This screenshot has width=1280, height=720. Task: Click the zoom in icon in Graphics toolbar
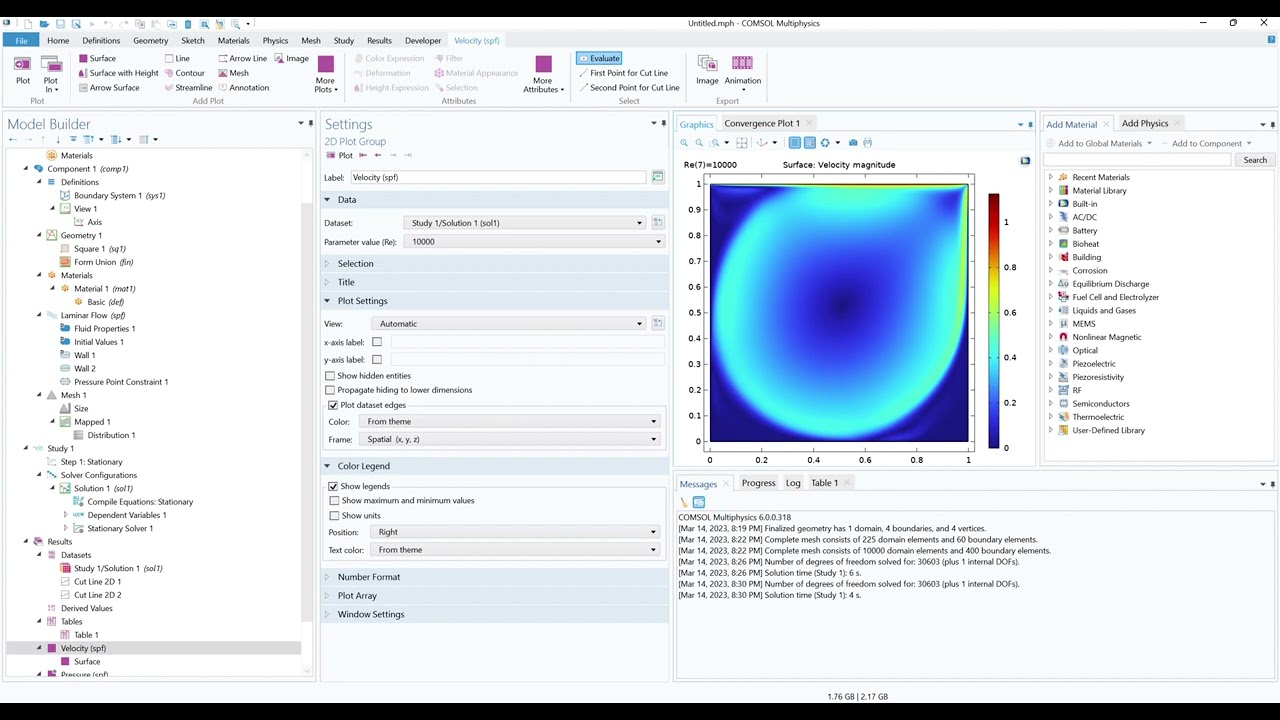[685, 143]
